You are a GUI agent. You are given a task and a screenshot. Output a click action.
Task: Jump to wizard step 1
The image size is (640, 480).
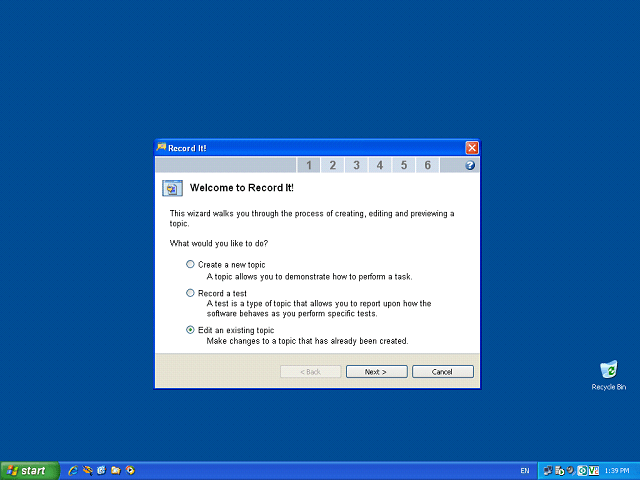(x=309, y=165)
